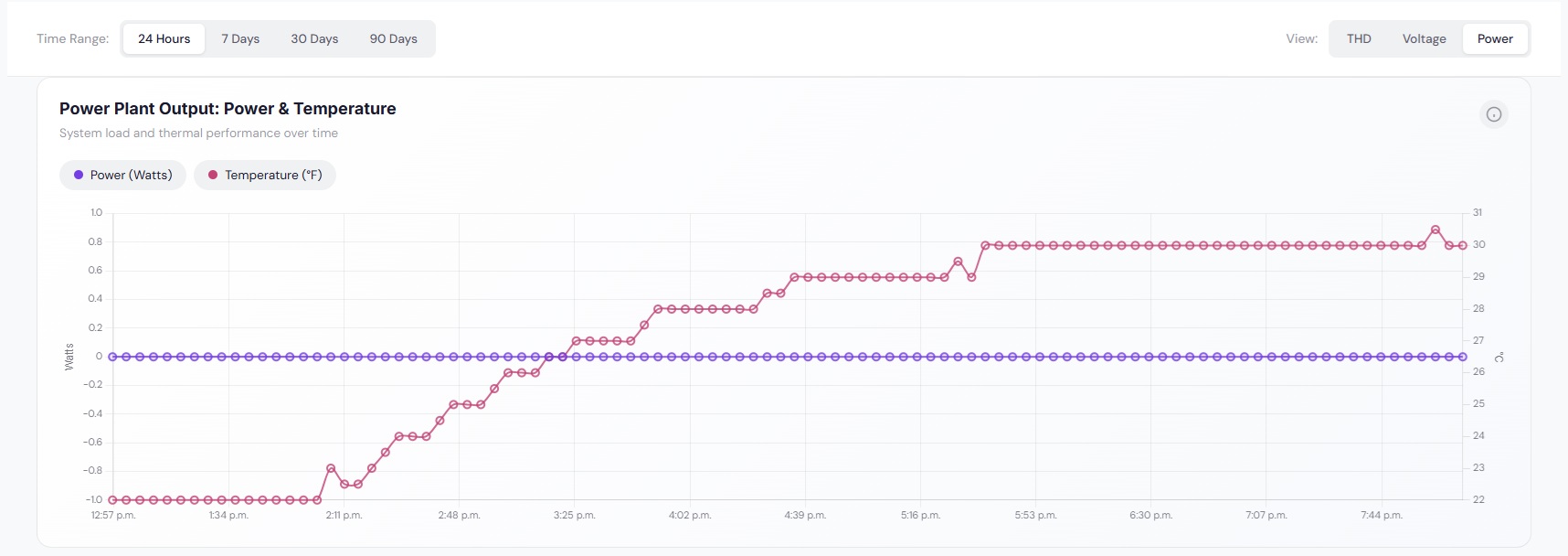Switch view to THD
This screenshot has width=1568, height=556.
[x=1359, y=38]
